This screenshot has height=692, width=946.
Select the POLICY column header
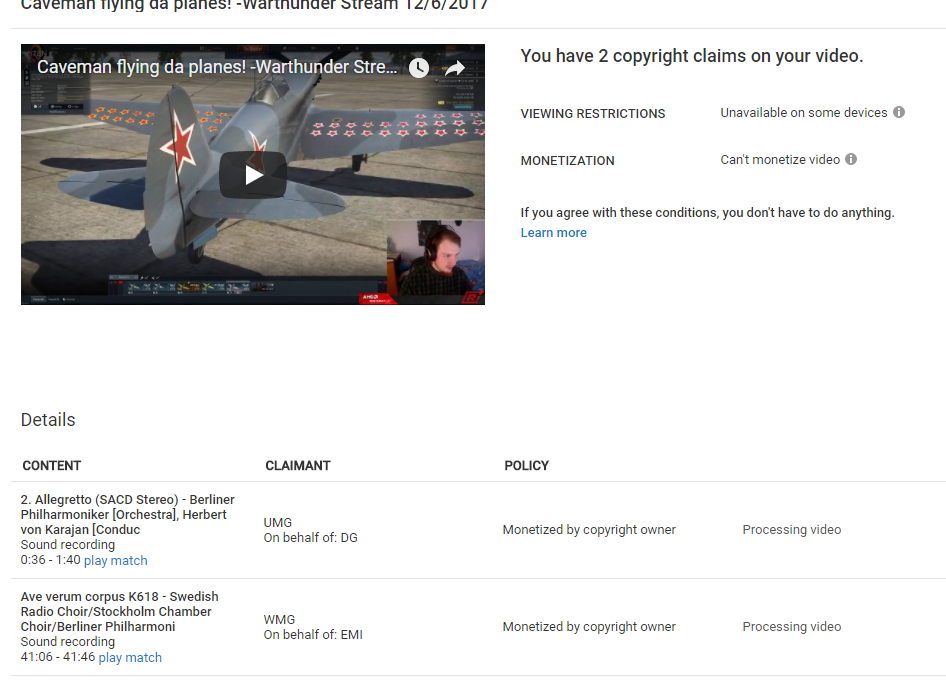pos(527,466)
